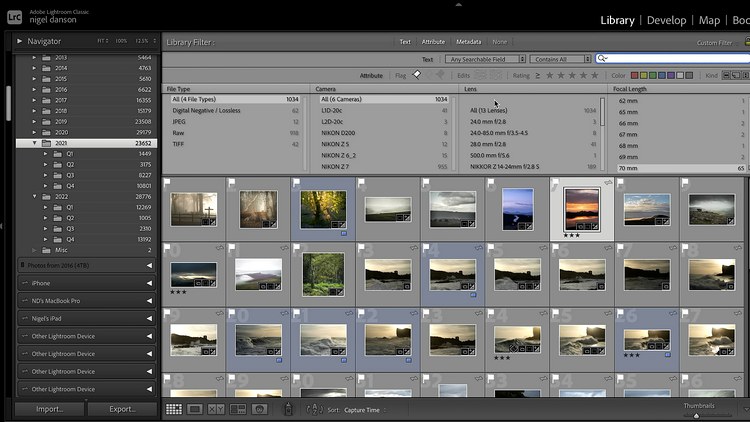Toggle the Attribute filter

point(433,42)
